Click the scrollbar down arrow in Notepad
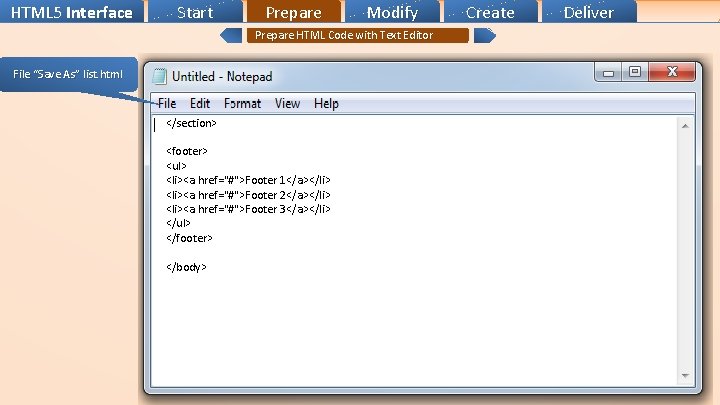This screenshot has height=405, width=720. tap(685, 376)
